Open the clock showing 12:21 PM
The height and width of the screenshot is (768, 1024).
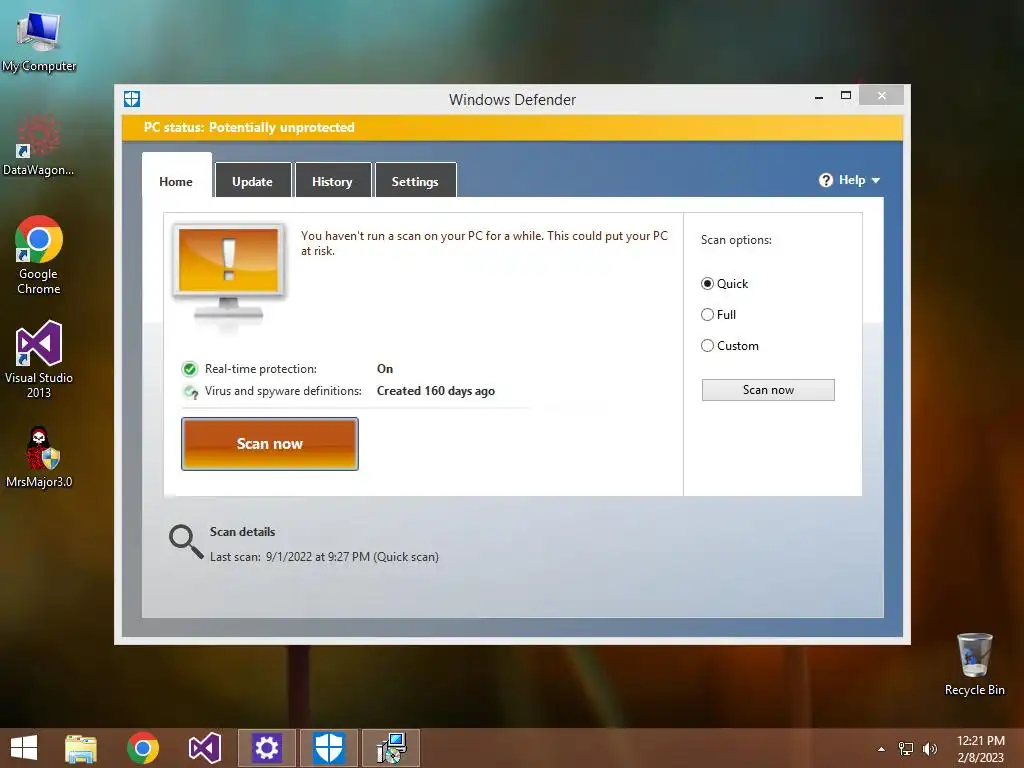(x=981, y=749)
